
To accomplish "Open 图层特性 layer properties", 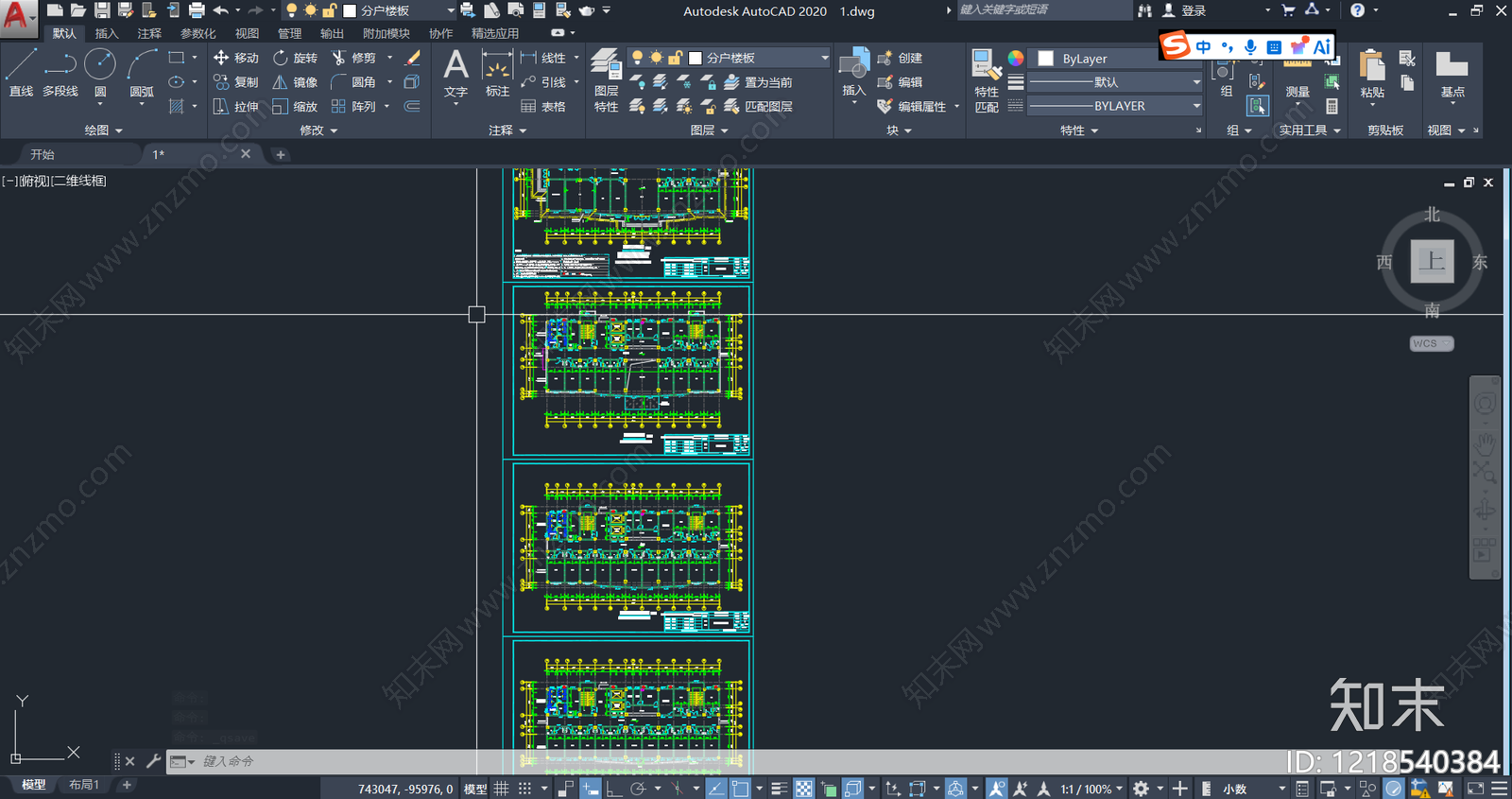I will click(x=606, y=81).
